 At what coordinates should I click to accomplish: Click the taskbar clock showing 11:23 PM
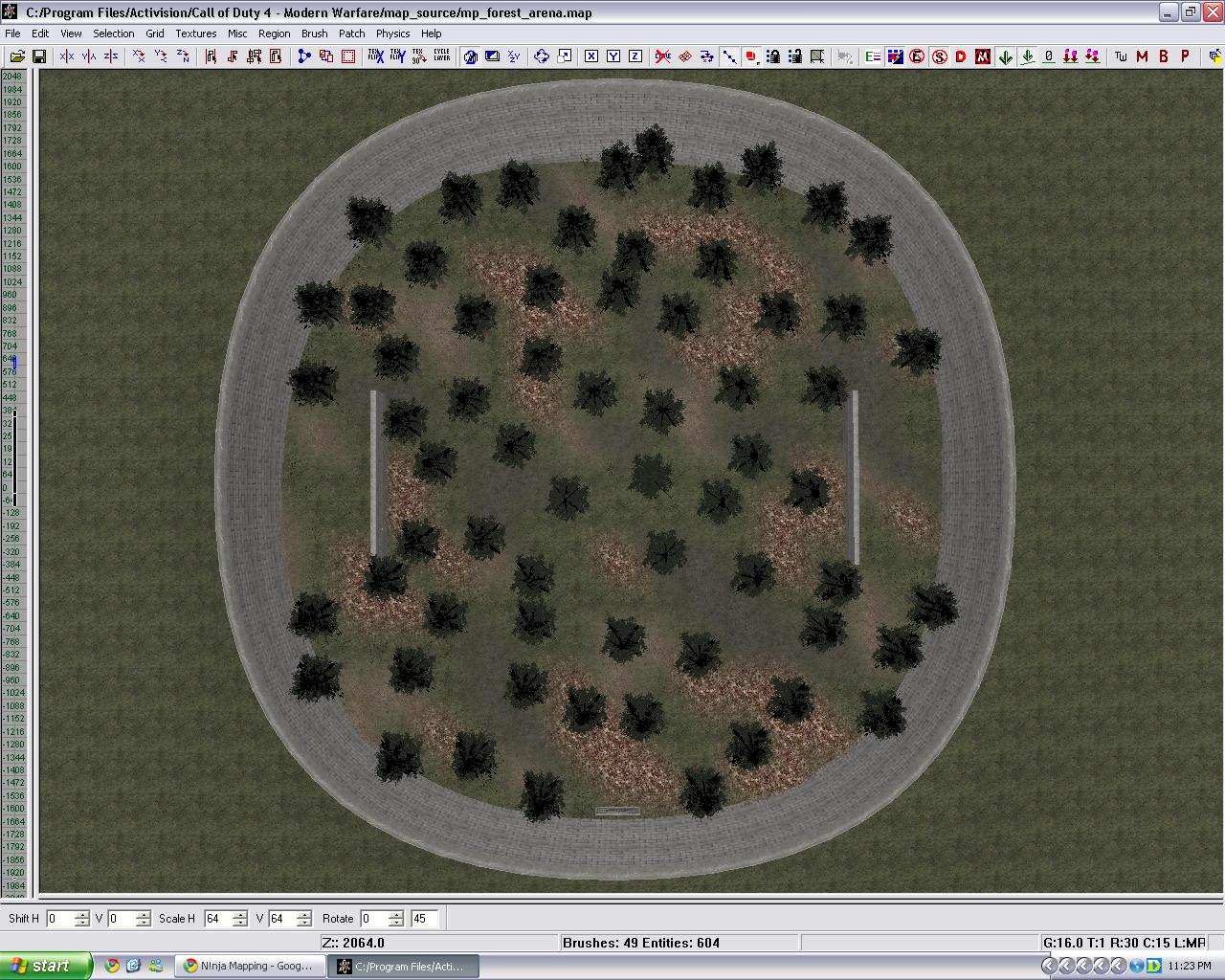[1190, 966]
